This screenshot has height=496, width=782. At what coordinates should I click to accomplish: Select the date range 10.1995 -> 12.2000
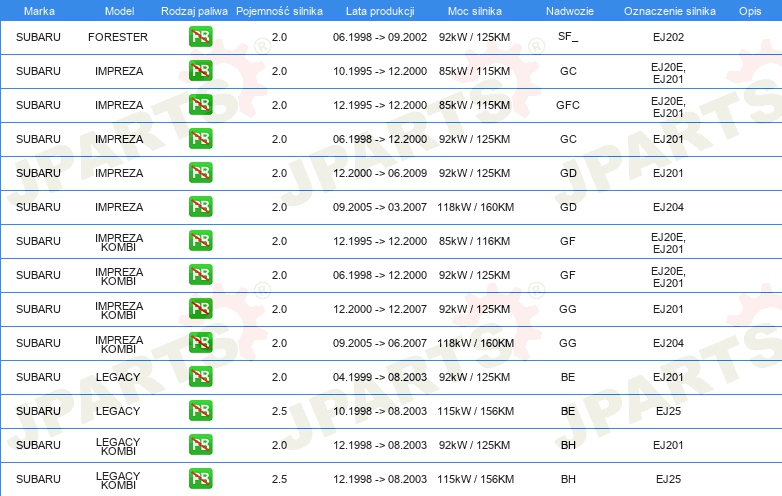(x=380, y=71)
